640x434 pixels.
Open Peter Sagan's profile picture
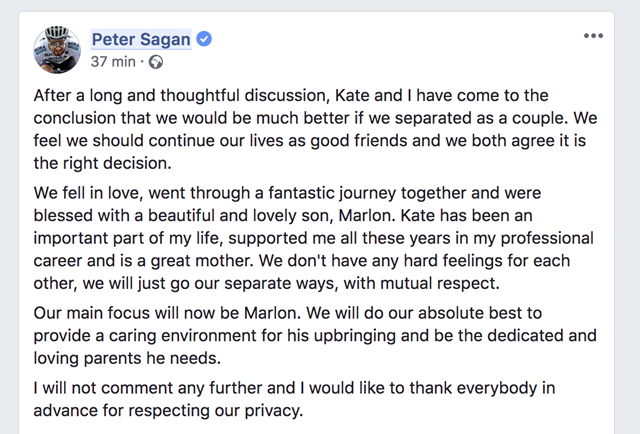coord(58,49)
